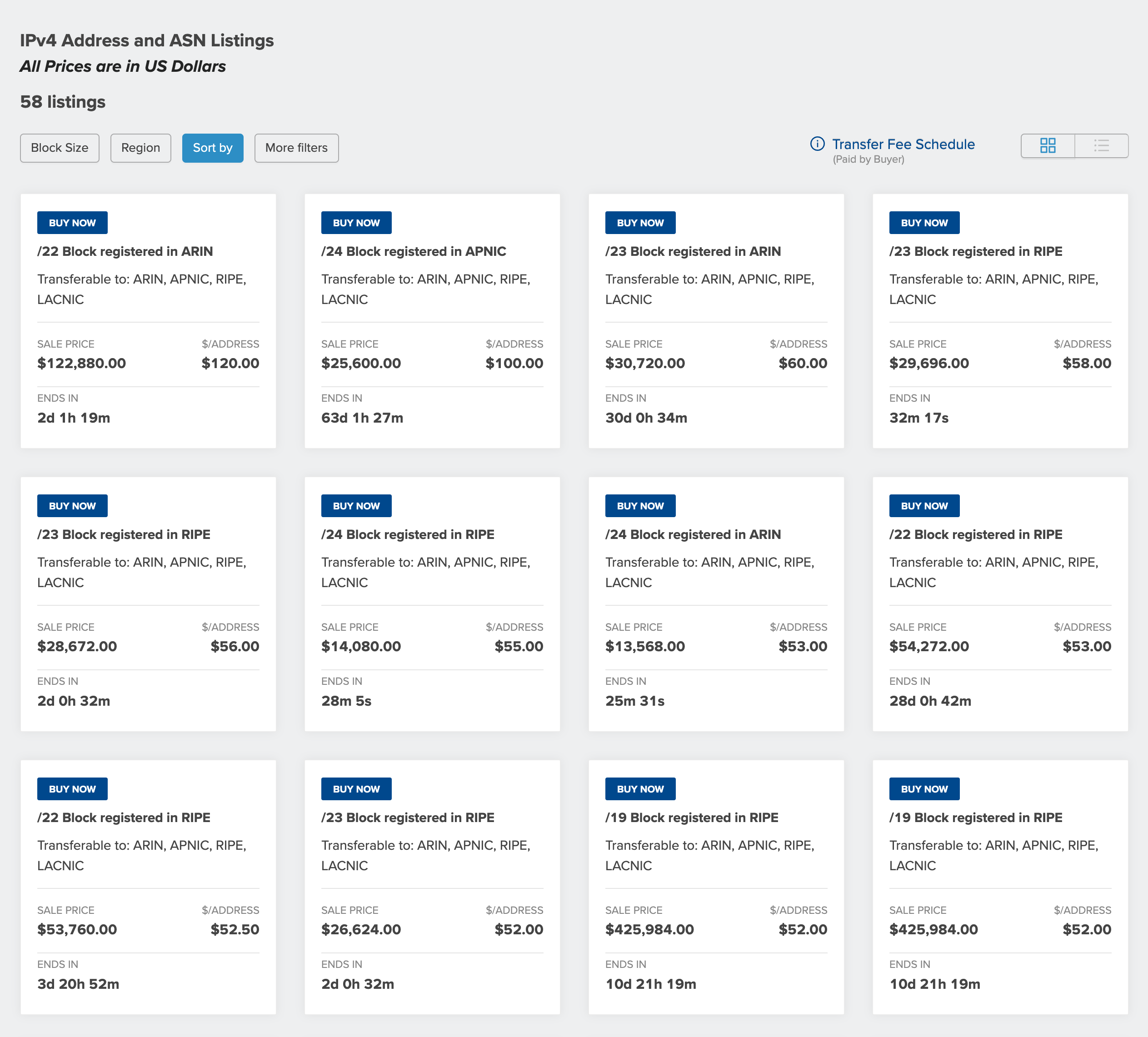
Task: Click the $52.50 per-address price
Action: tap(235, 929)
